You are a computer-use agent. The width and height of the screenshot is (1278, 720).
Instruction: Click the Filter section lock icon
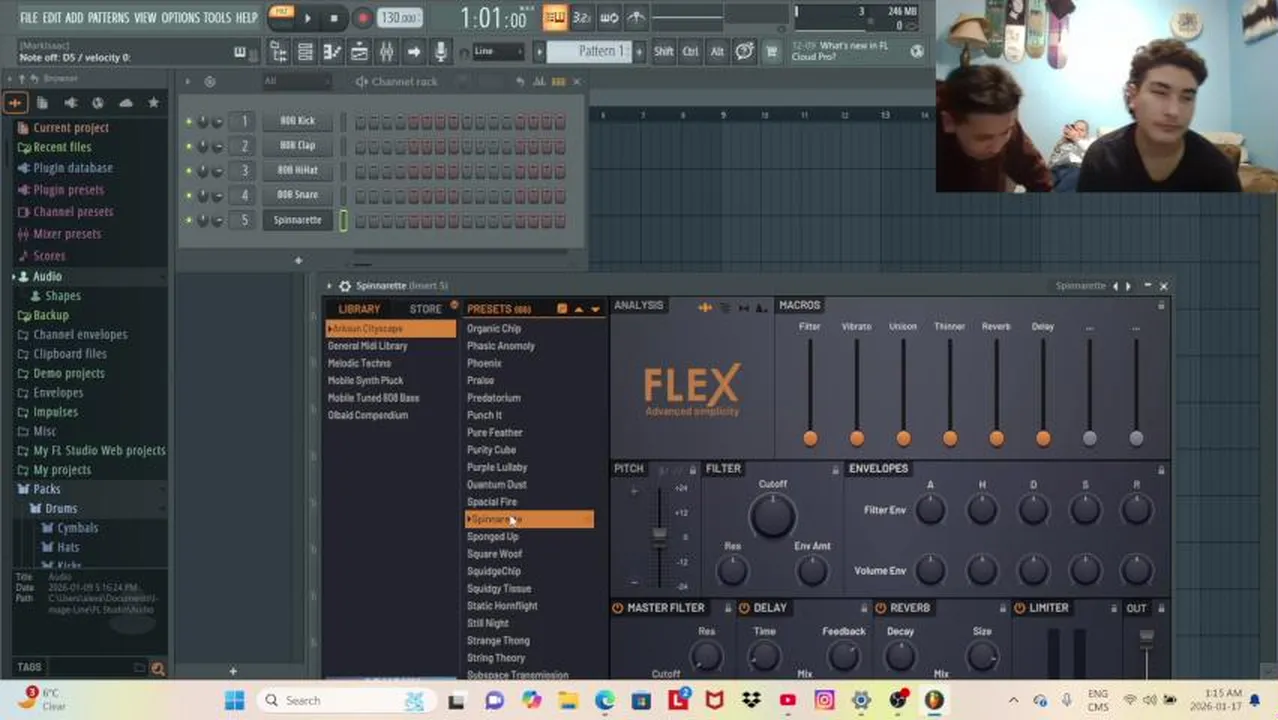pos(836,469)
